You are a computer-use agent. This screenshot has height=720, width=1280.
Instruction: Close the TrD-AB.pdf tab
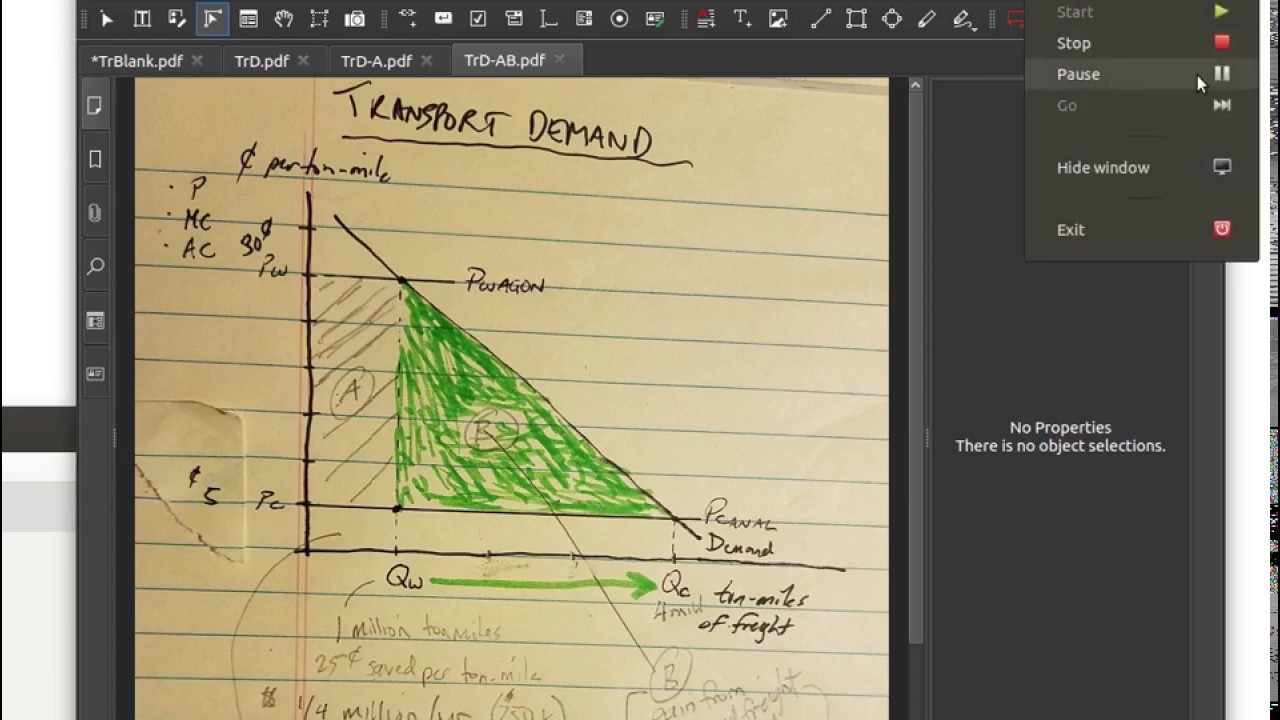pyautogui.click(x=559, y=60)
